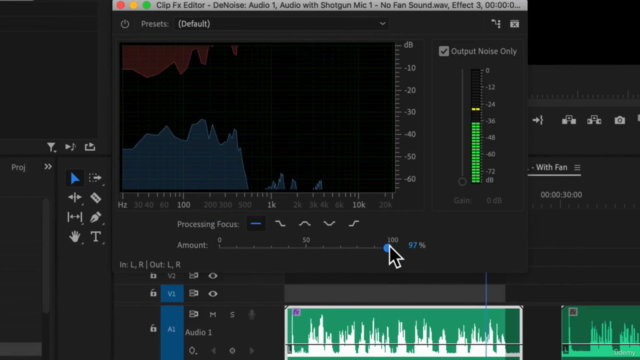The width and height of the screenshot is (640, 360).
Task: Click the V2 track label
Action: click(172, 276)
